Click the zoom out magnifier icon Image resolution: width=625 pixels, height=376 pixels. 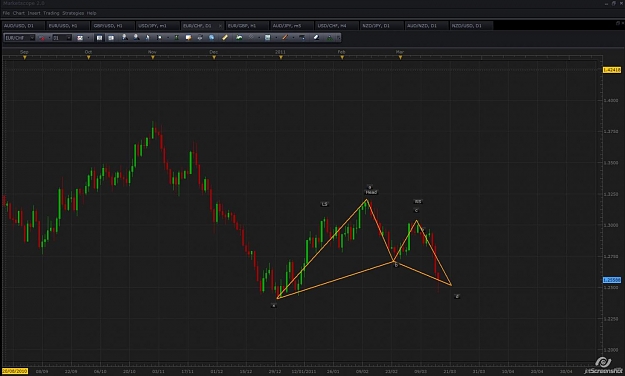(x=136, y=37)
